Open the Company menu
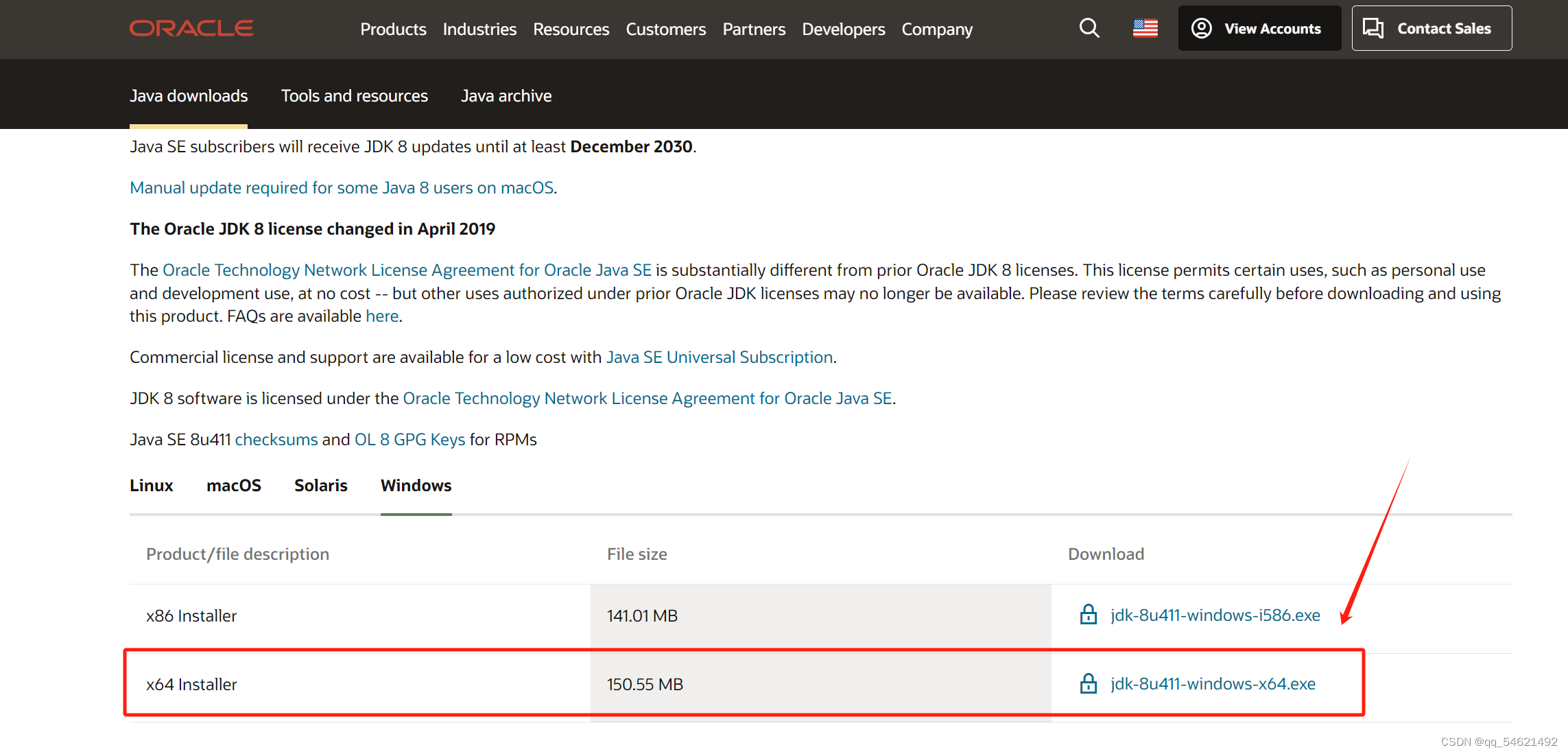The width and height of the screenshot is (1568, 754). (x=937, y=29)
